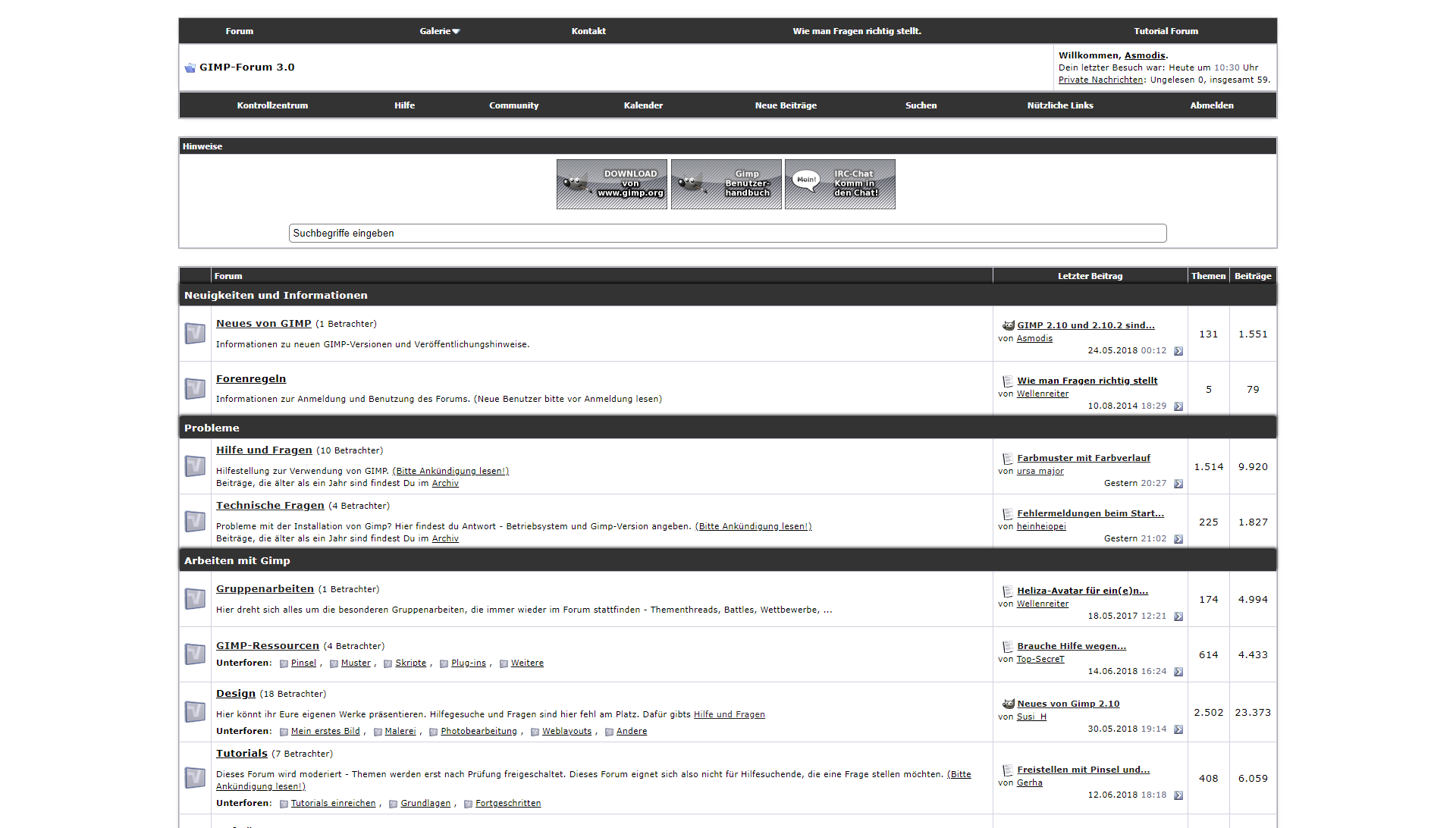Open the Community navigation menu
This screenshot has height=828, width=1456.
coord(513,105)
